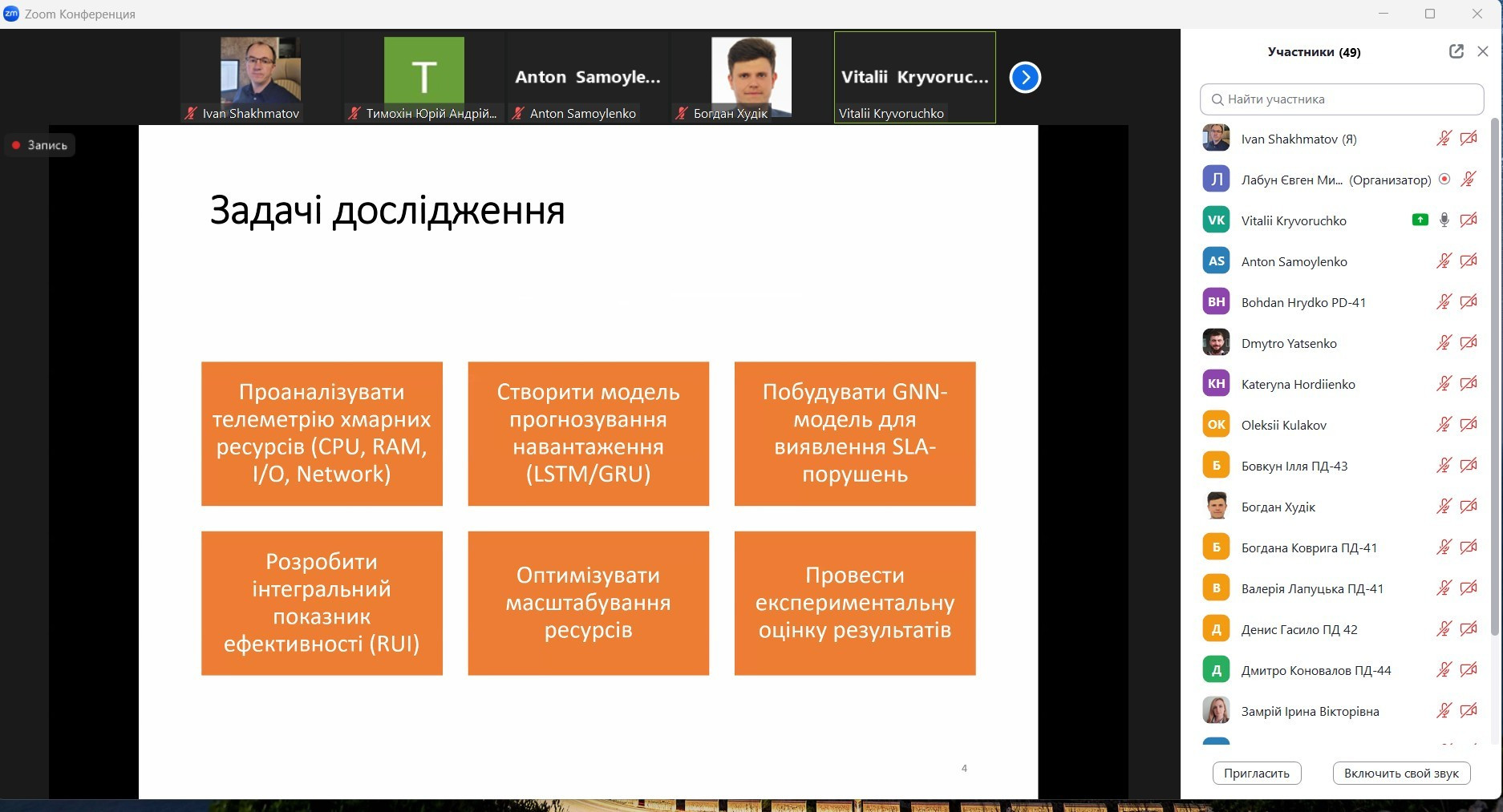Close the participants panel
The width and height of the screenshot is (1503, 812).
(1483, 51)
